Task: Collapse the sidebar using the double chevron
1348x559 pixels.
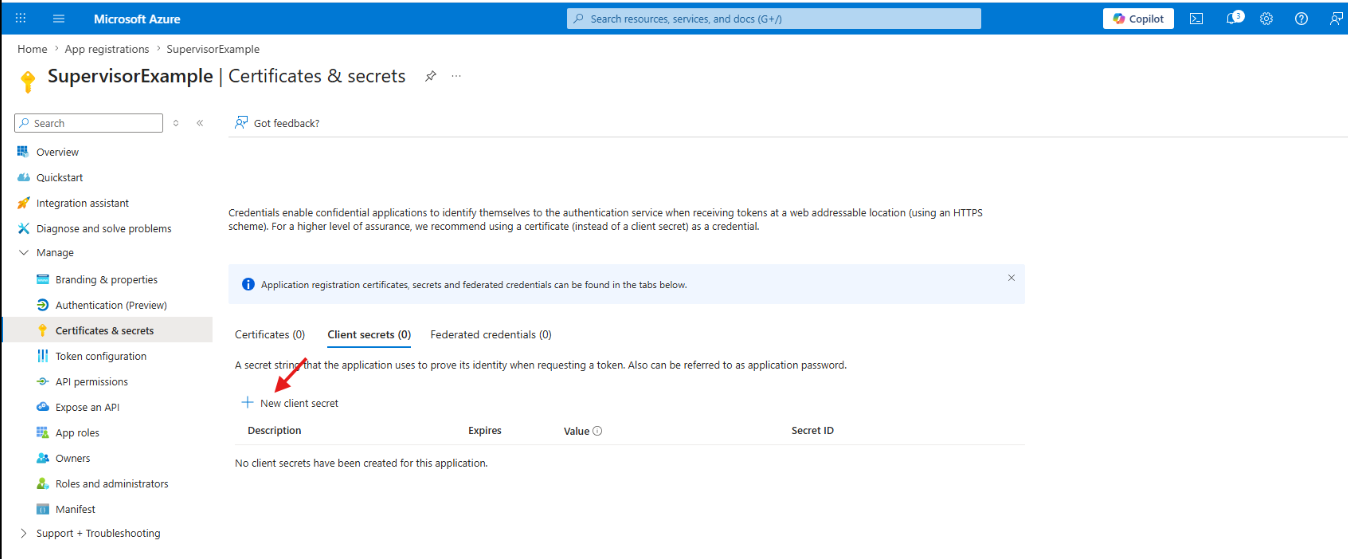Action: tap(200, 123)
